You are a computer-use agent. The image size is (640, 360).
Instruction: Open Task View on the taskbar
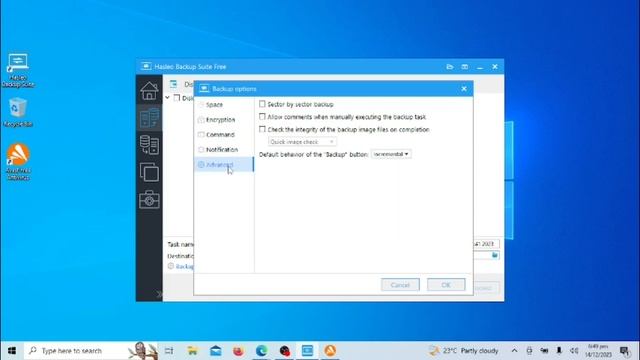coord(169,351)
